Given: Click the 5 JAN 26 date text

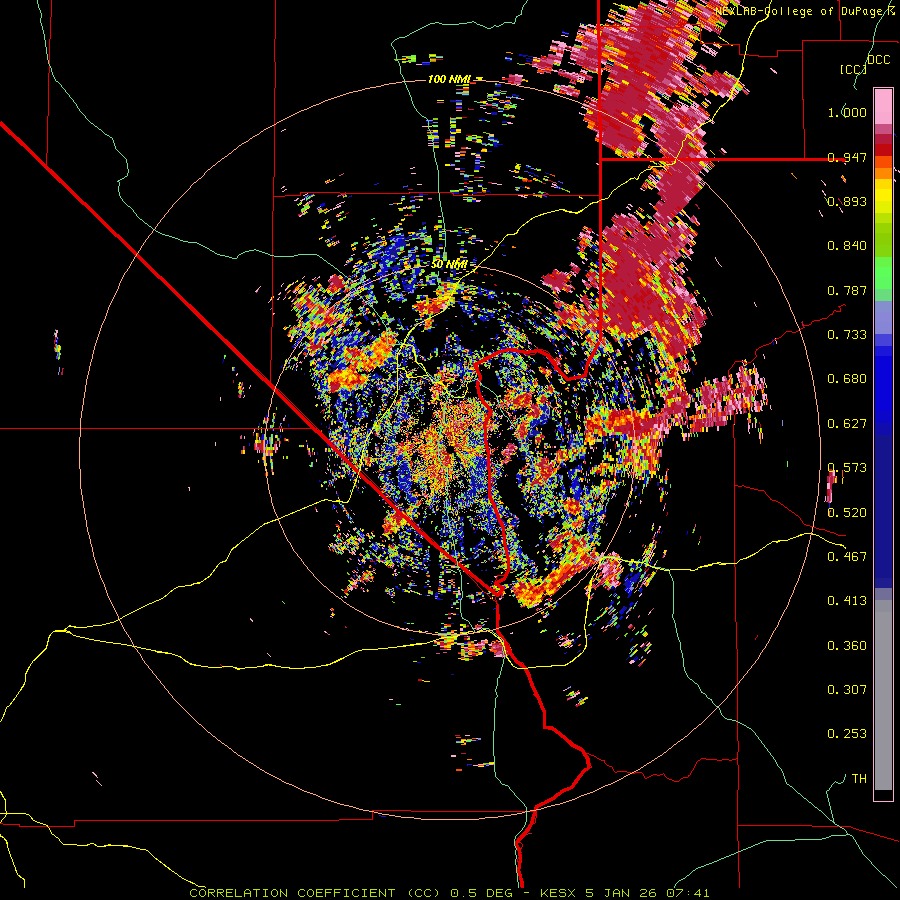Looking at the screenshot, I should (623, 893).
